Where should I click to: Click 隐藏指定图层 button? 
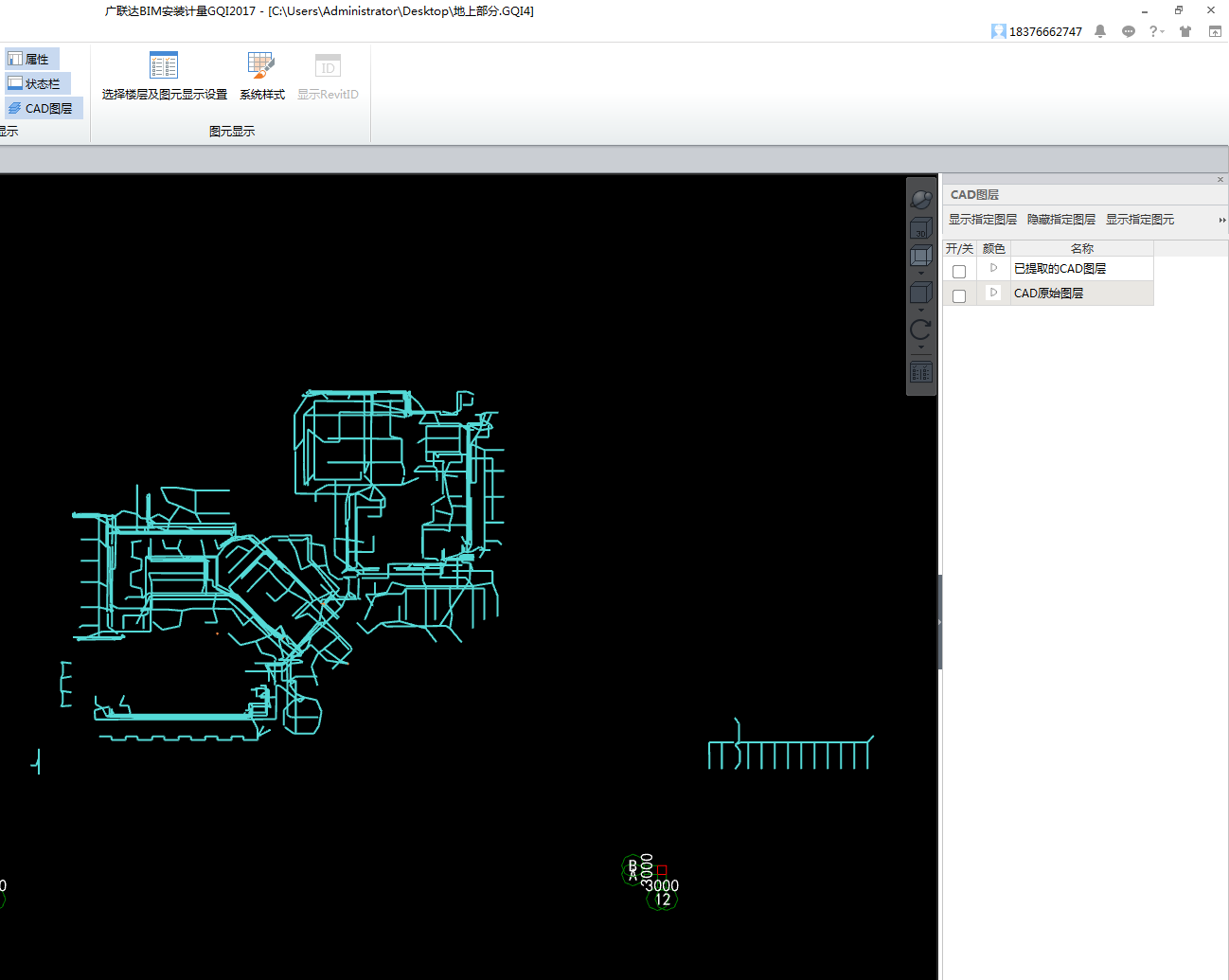pyautogui.click(x=1061, y=220)
